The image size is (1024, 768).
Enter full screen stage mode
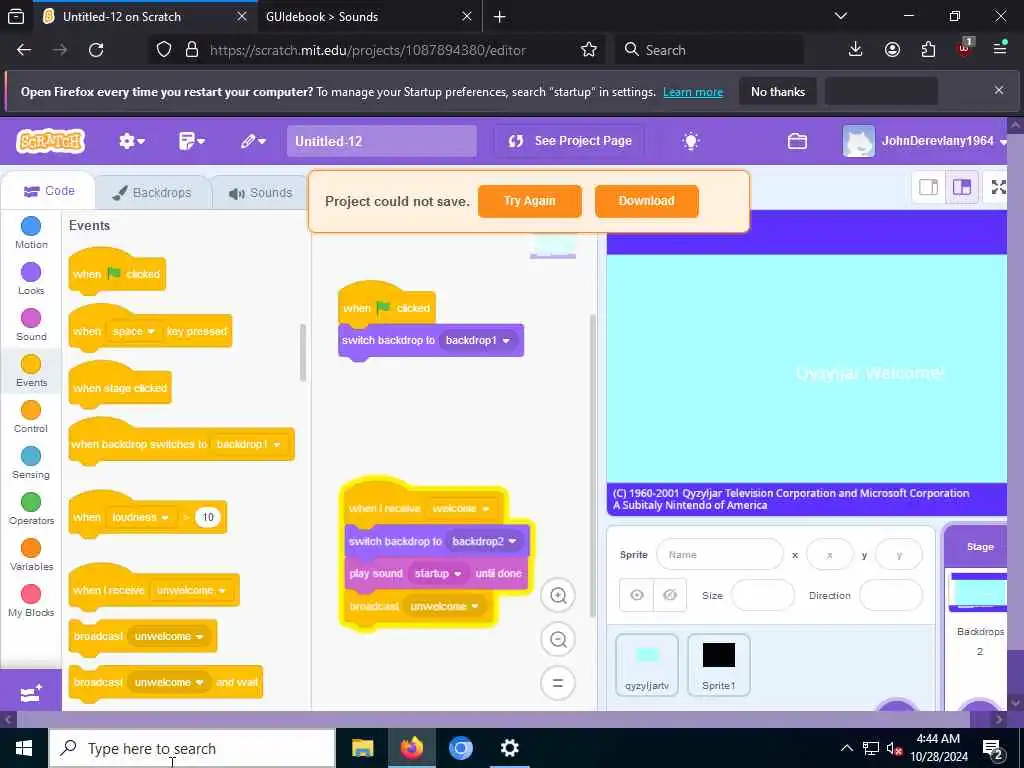998,187
